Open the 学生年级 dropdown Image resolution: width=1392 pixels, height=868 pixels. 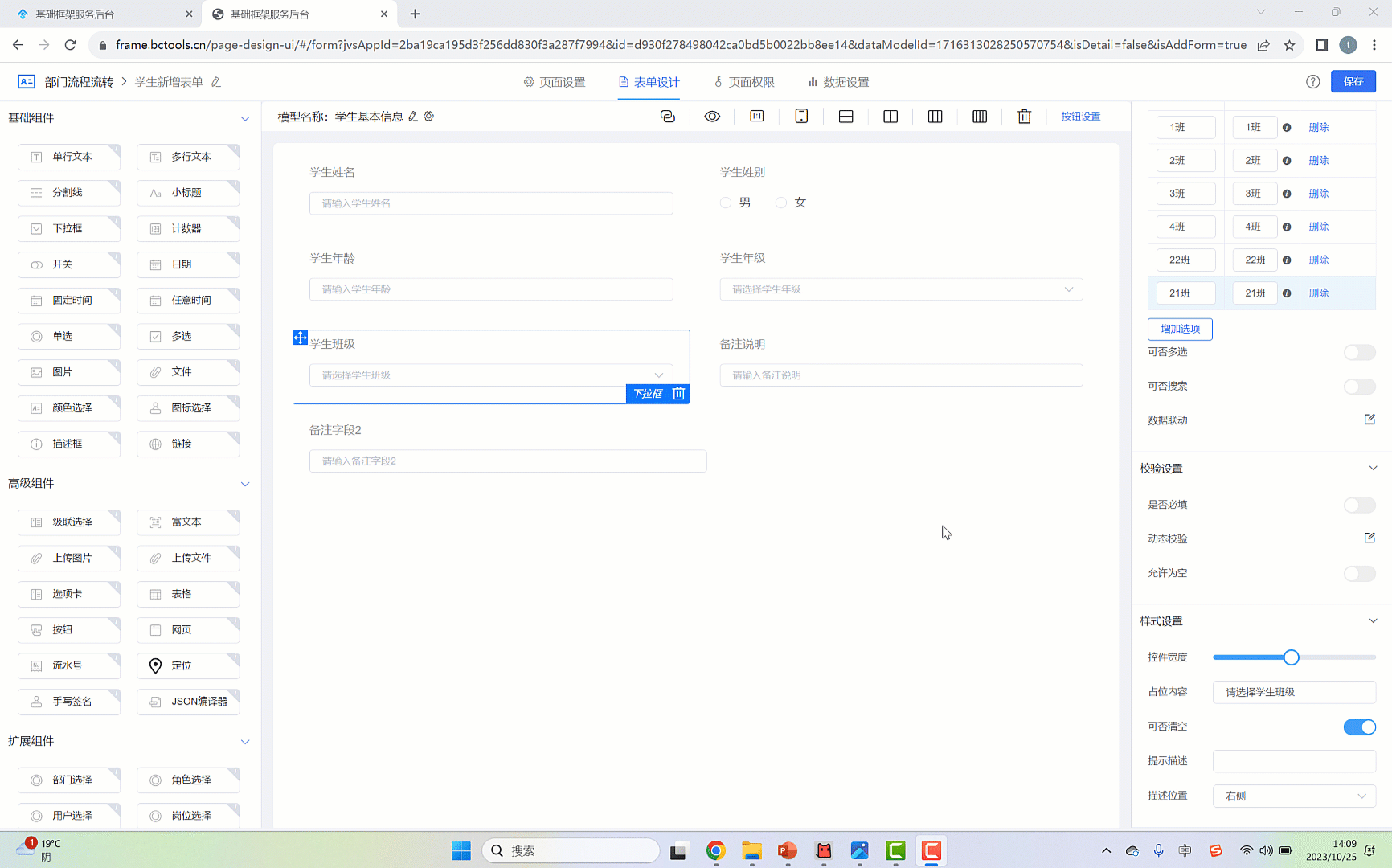(x=901, y=289)
